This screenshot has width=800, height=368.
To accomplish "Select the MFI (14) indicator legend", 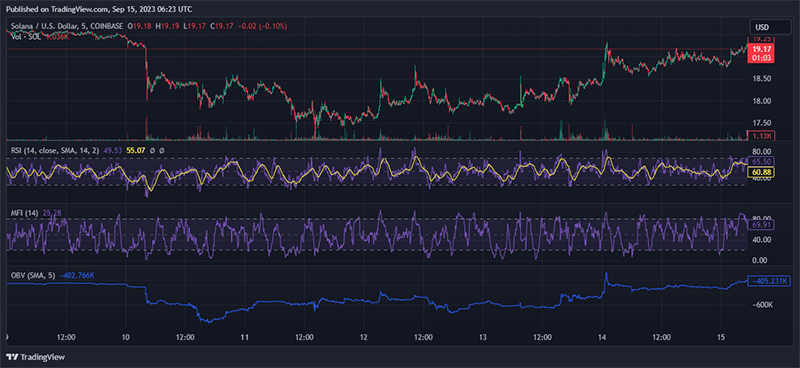I will (23, 212).
